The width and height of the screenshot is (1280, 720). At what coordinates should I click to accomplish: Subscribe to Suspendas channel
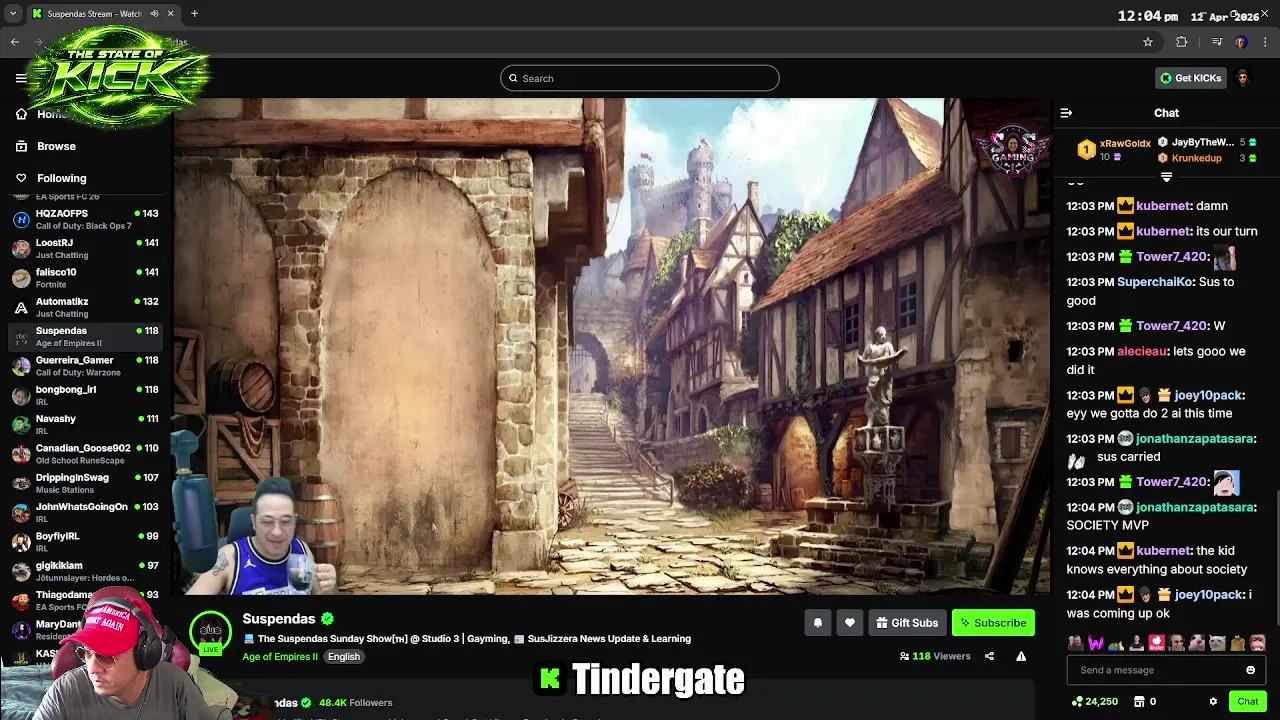pyautogui.click(x=993, y=623)
